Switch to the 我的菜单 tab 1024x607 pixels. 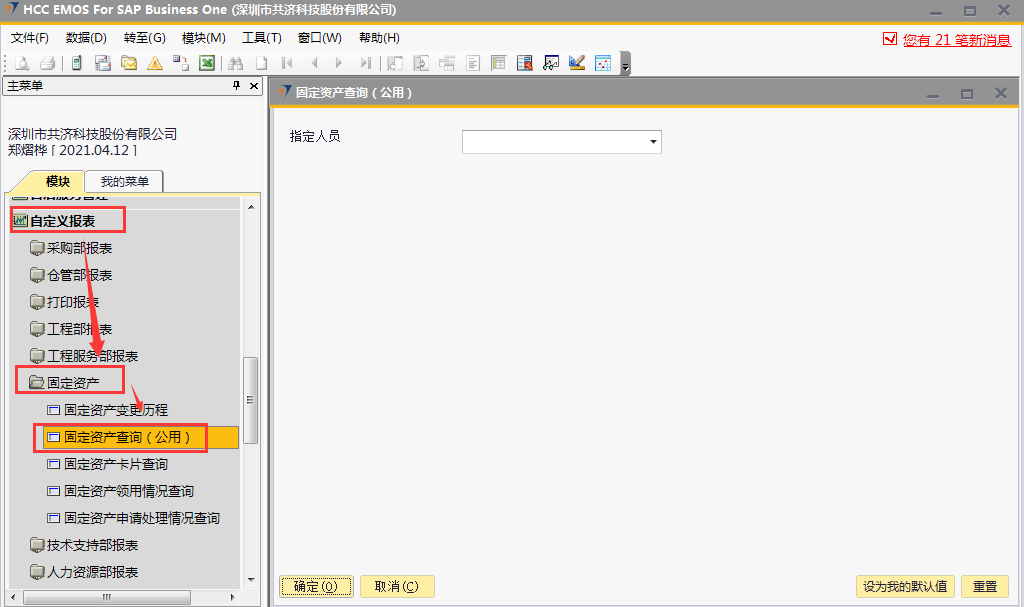click(124, 181)
